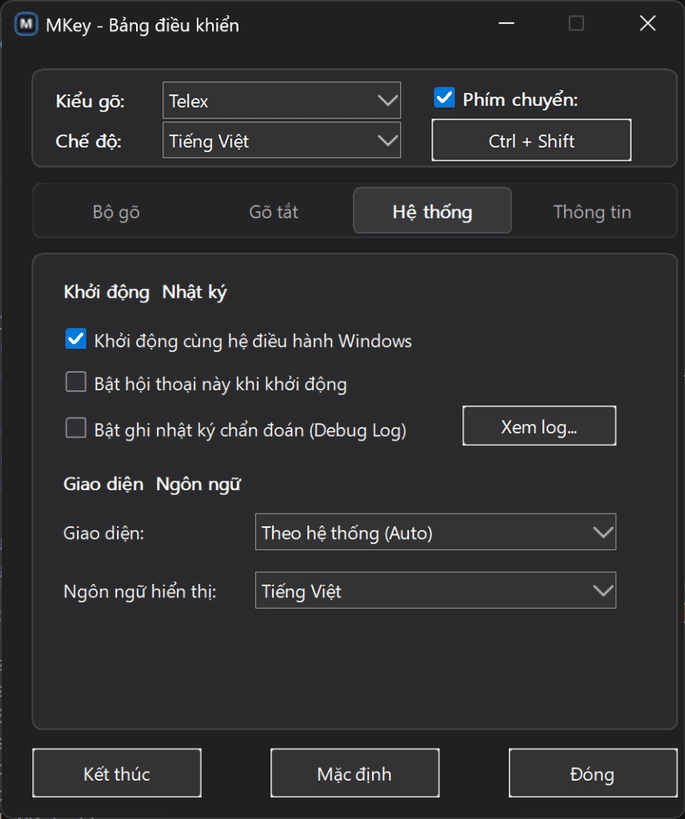Toggle Khởi động cùng hệ điều hành Windows

coord(76,339)
